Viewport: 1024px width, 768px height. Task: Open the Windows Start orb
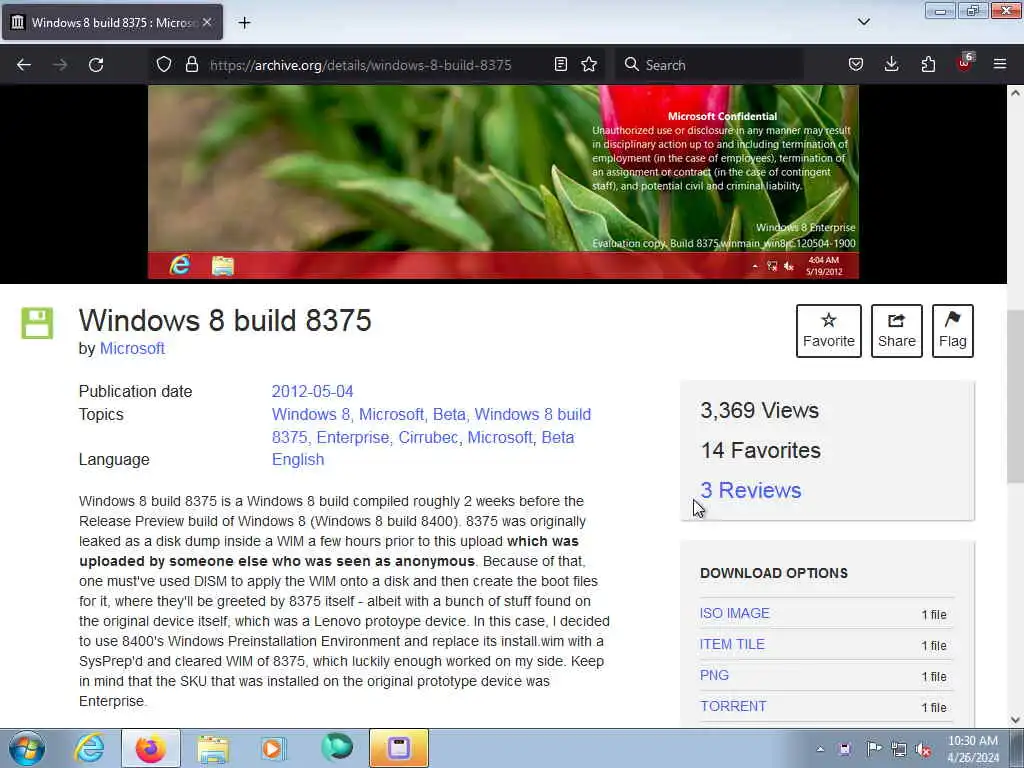pyautogui.click(x=27, y=748)
